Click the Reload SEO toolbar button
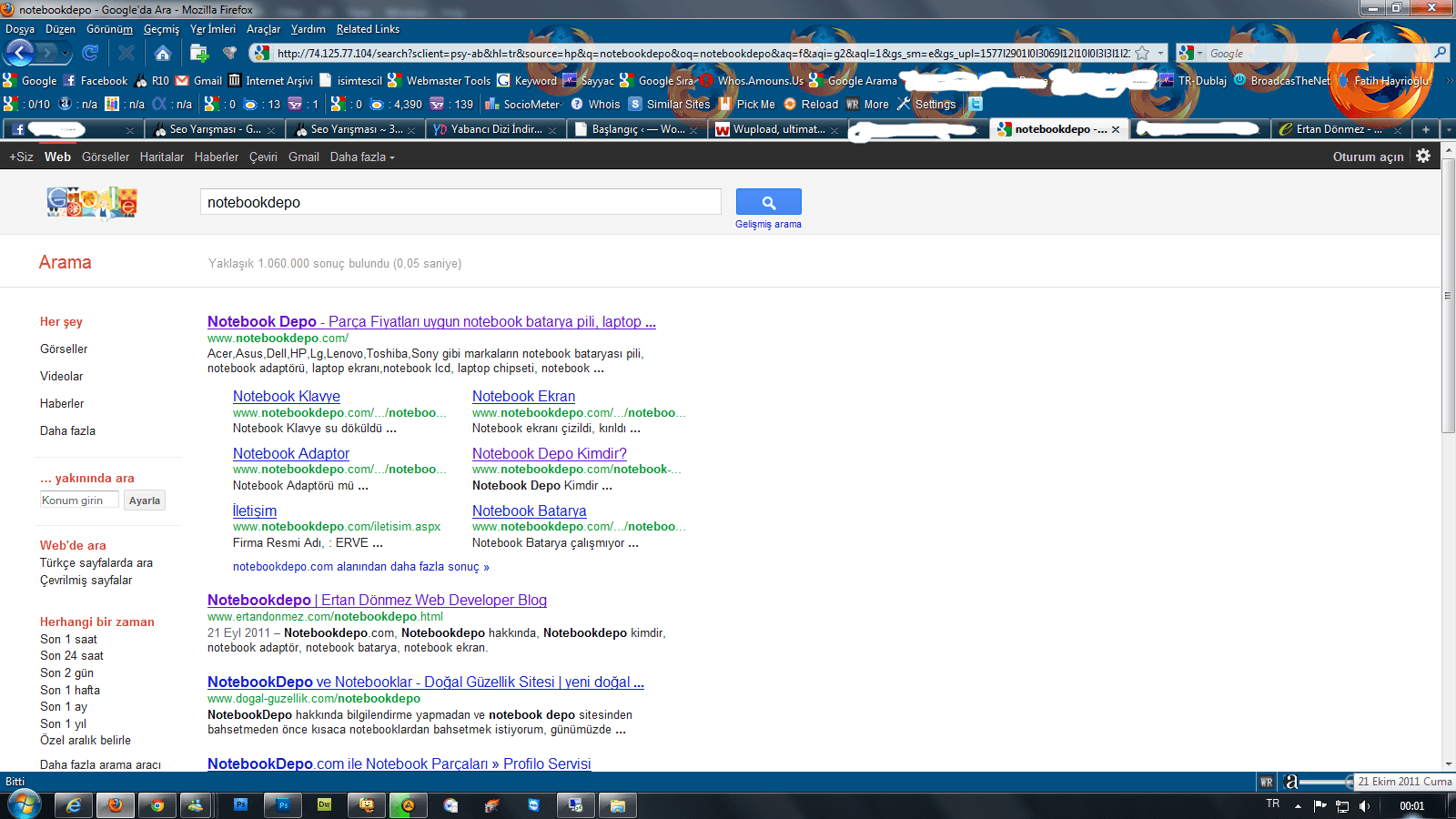The width and height of the screenshot is (1456, 819). click(x=811, y=105)
